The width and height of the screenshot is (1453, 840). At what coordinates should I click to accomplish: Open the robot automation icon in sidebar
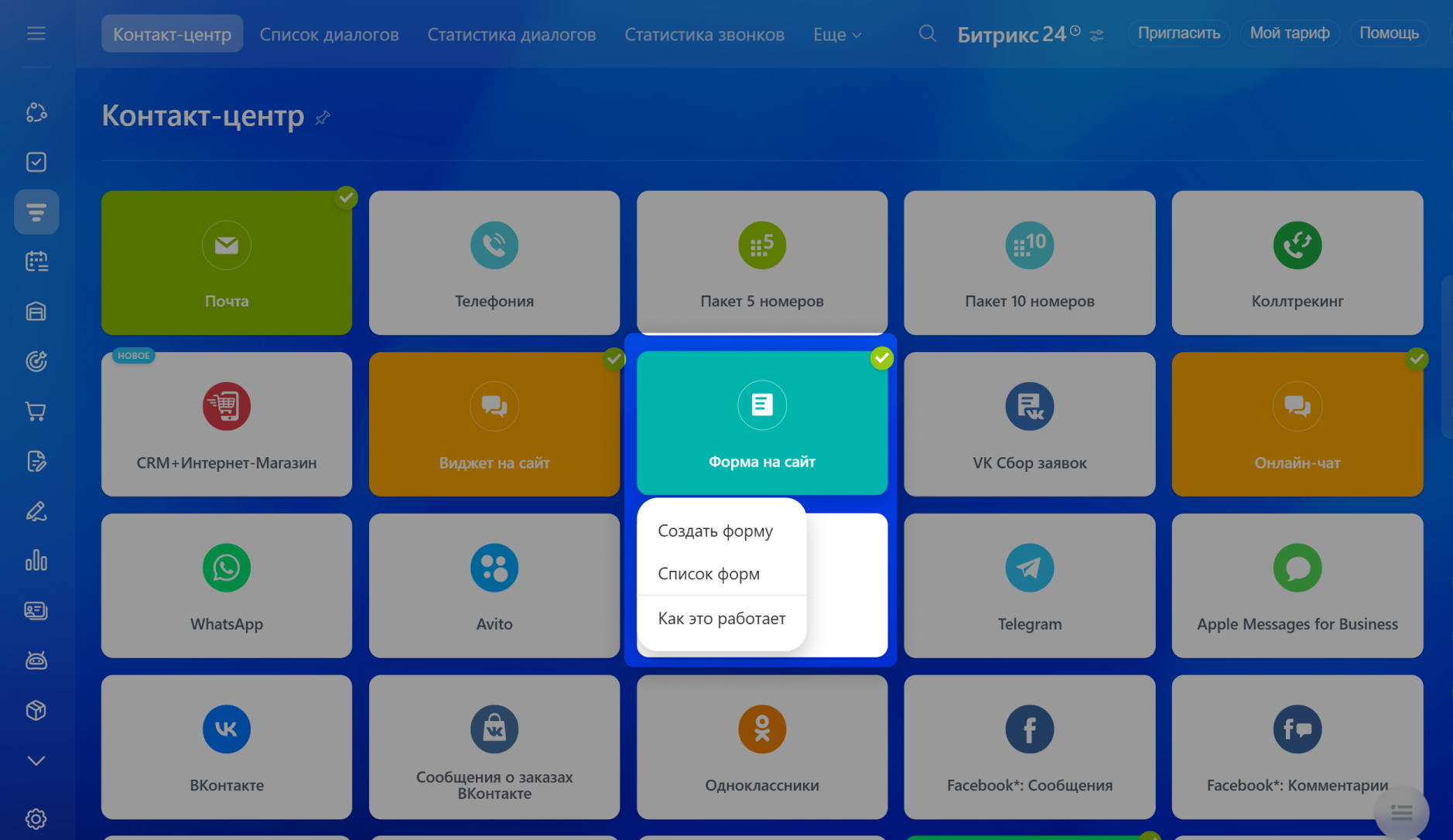pos(36,661)
